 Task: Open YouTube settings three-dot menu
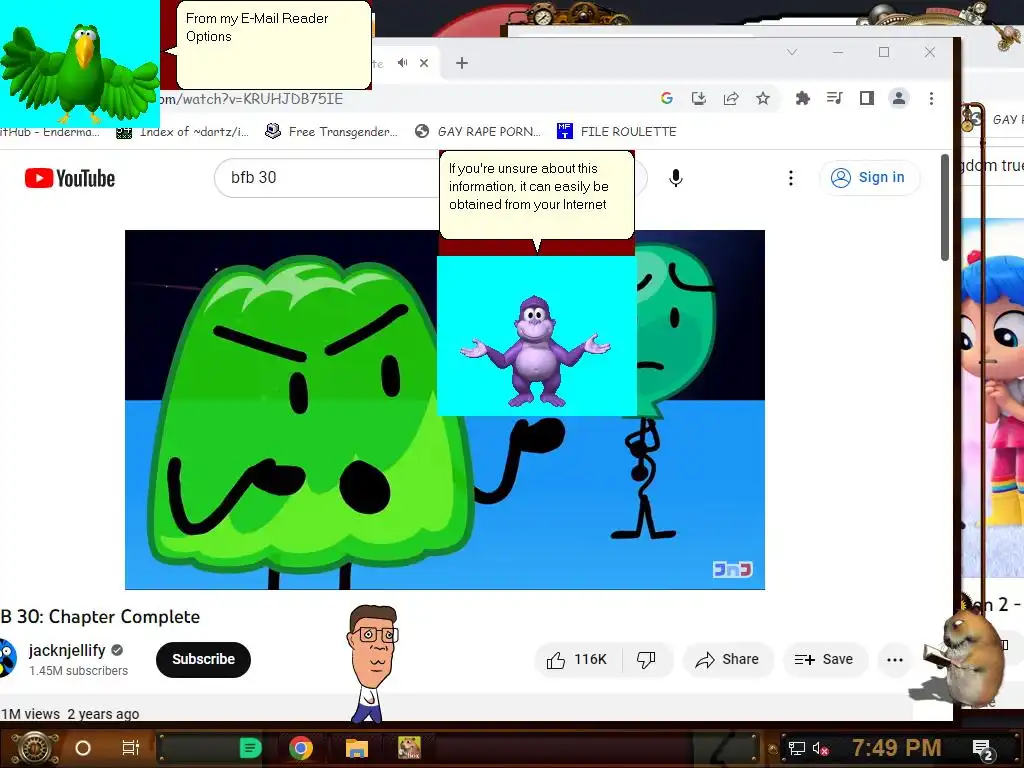(790, 178)
